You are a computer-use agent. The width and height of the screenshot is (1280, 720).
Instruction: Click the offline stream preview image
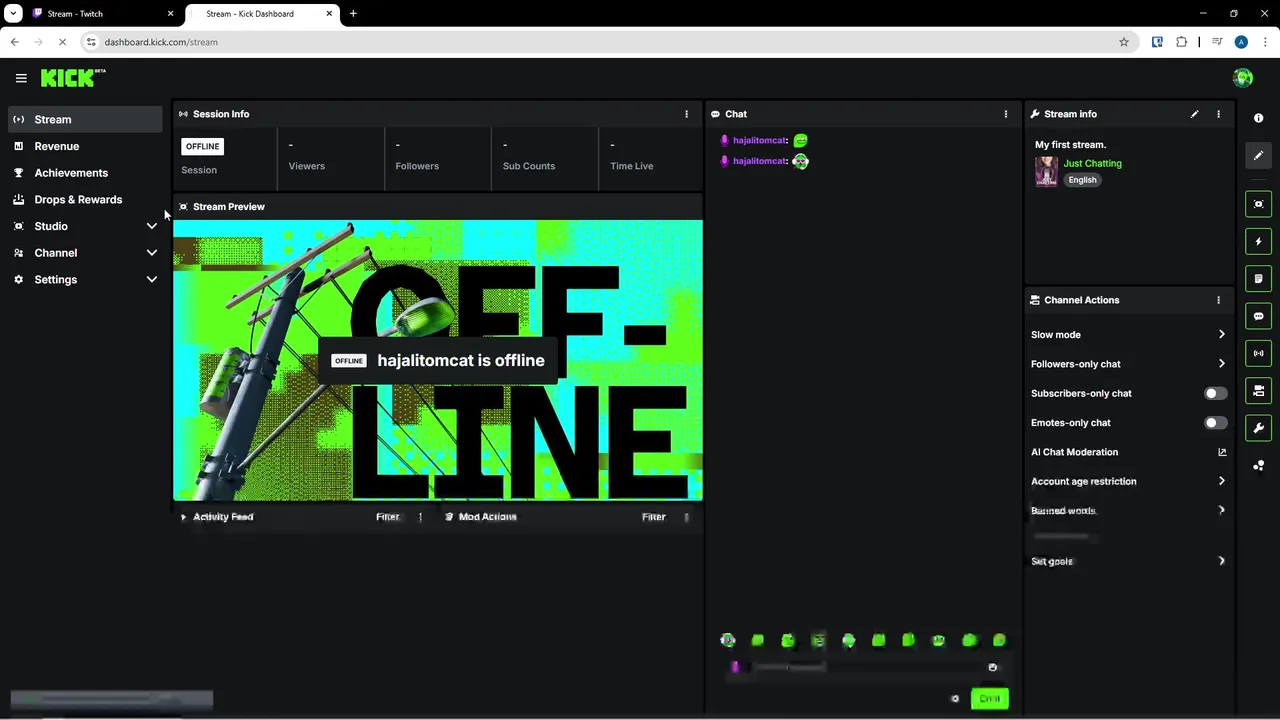tap(438, 360)
